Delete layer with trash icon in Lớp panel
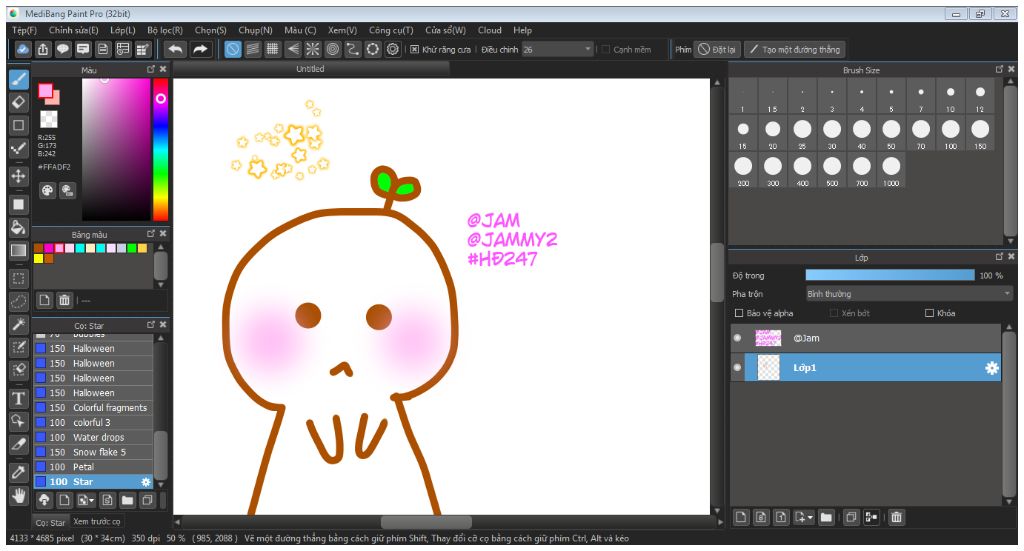 [x=897, y=517]
